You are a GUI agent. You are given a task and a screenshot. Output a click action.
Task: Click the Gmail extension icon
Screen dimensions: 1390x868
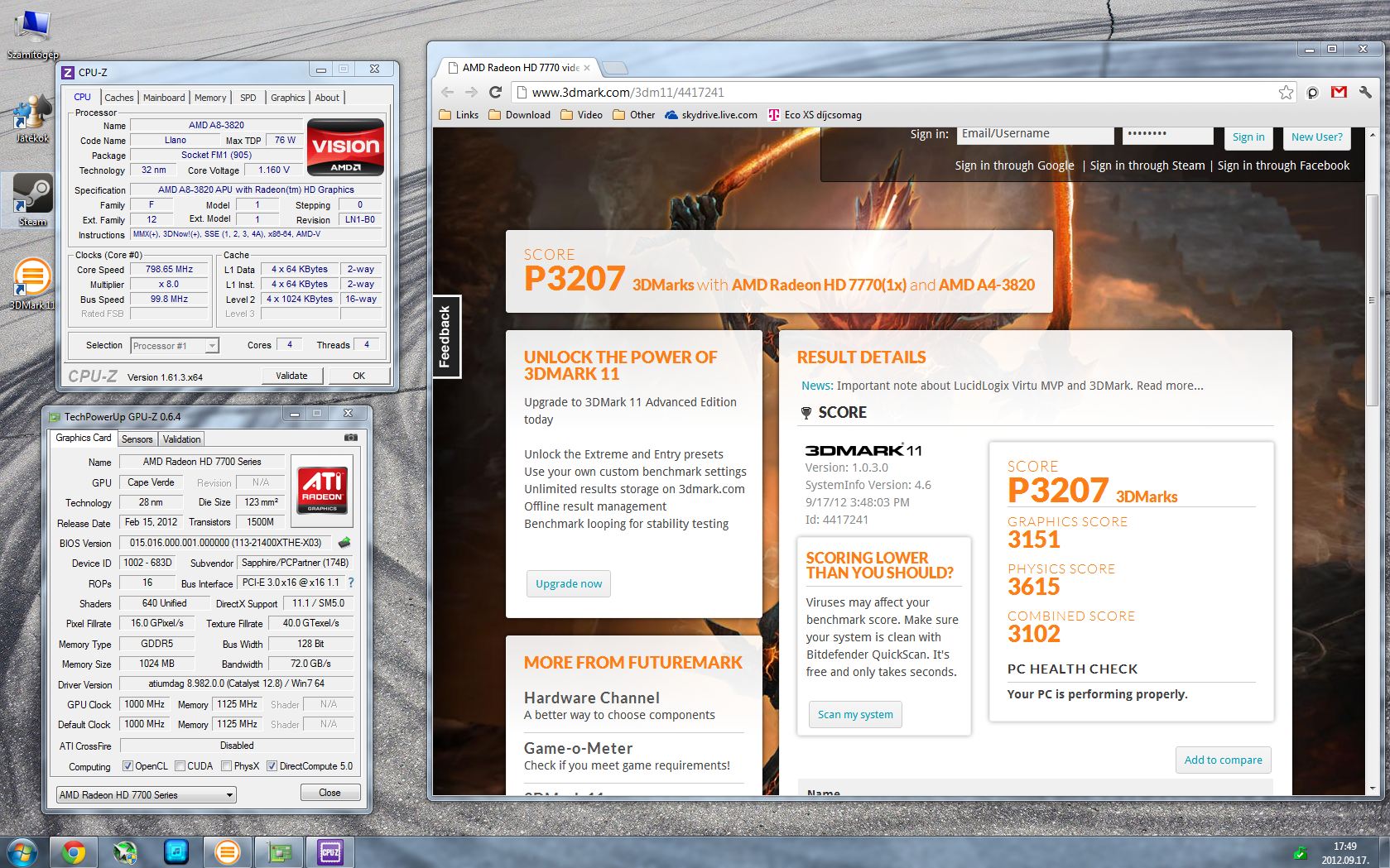coord(1339,92)
